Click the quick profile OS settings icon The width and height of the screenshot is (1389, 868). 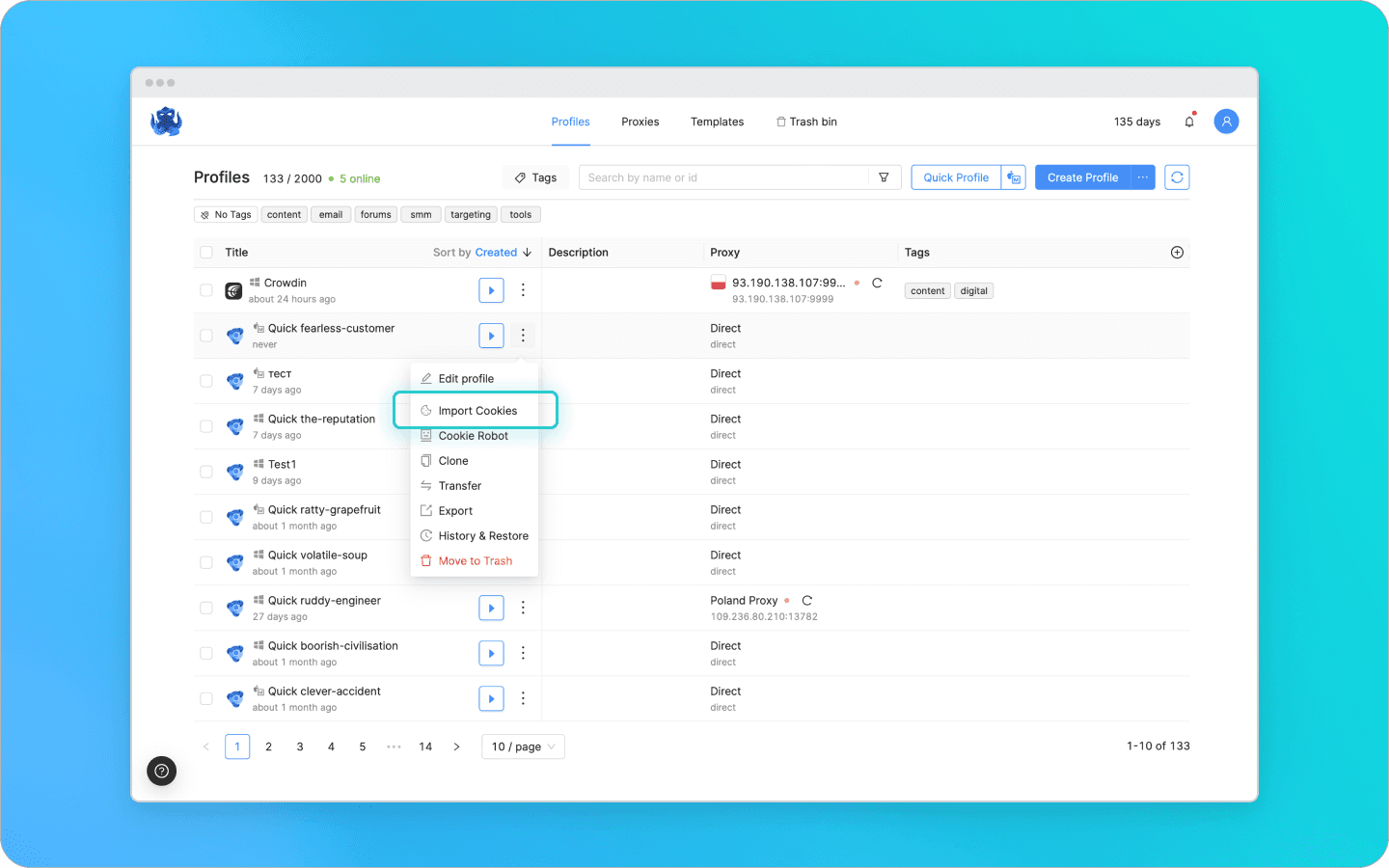click(1014, 177)
